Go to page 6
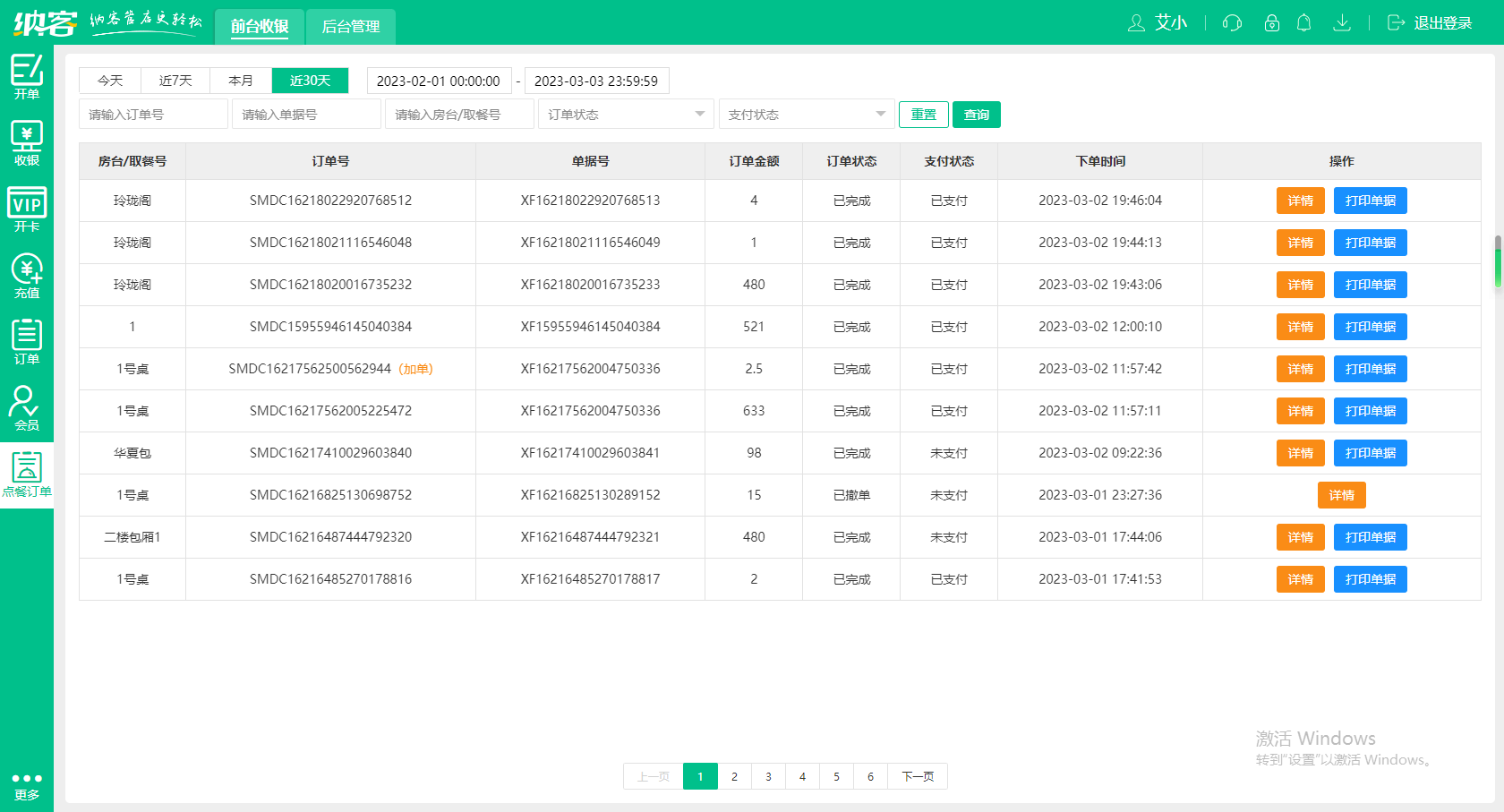 click(x=870, y=776)
